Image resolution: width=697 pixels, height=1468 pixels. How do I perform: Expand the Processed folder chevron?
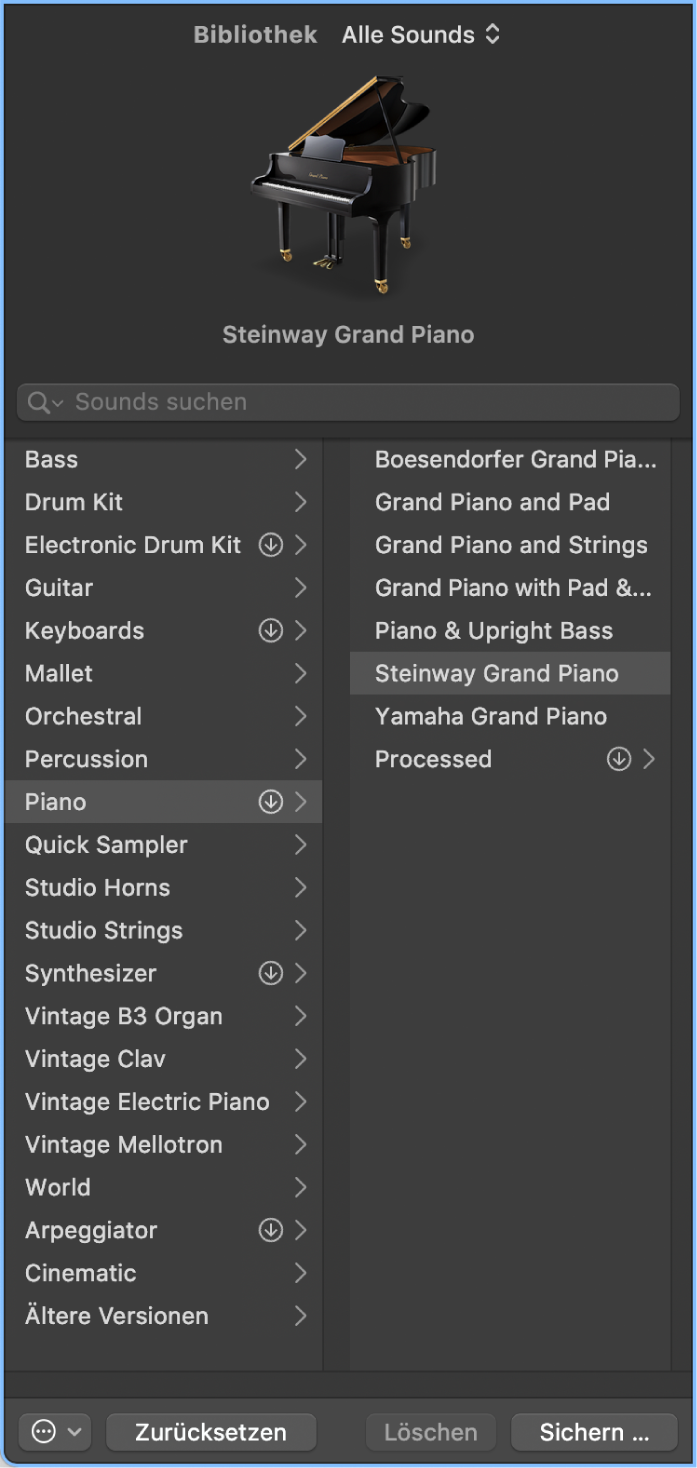coord(649,759)
